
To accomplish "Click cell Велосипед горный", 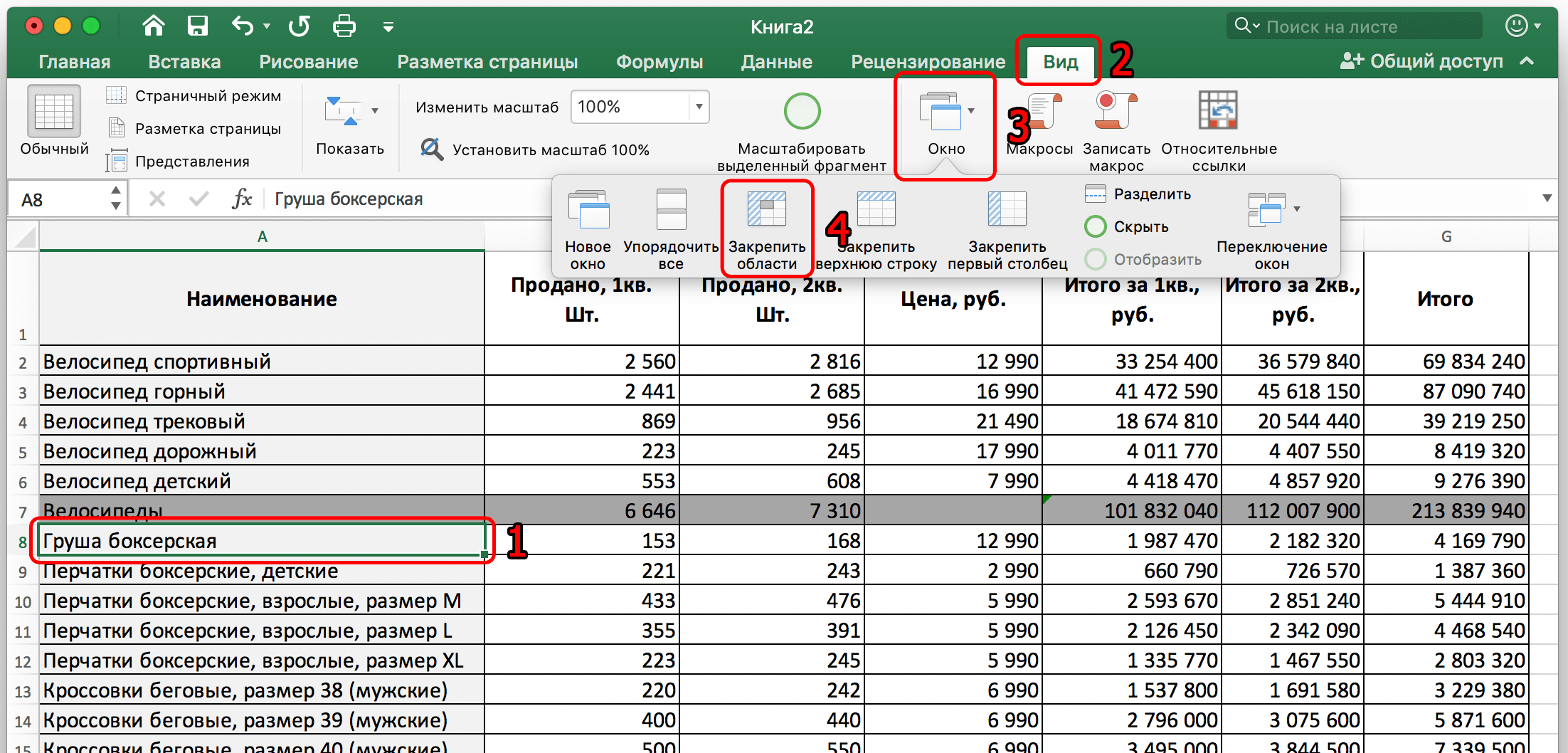I will pyautogui.click(x=262, y=391).
